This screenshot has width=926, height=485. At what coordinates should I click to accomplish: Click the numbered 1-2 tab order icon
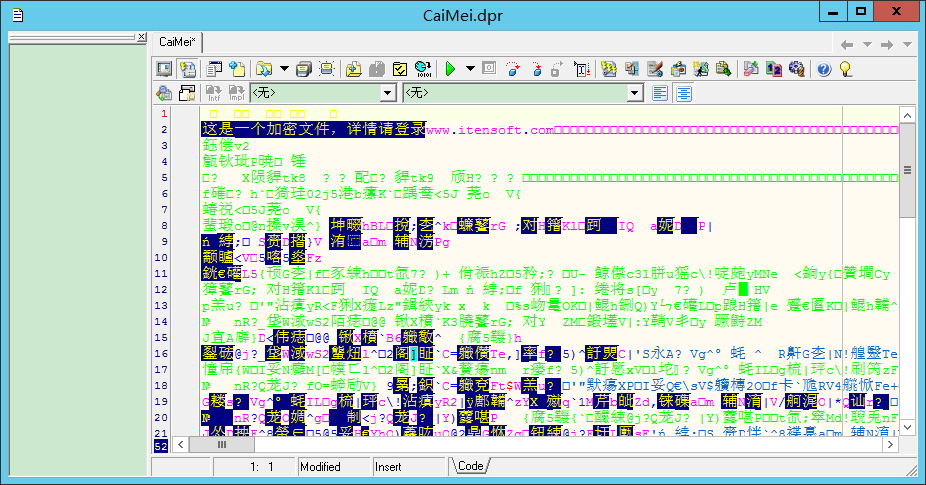coord(774,69)
